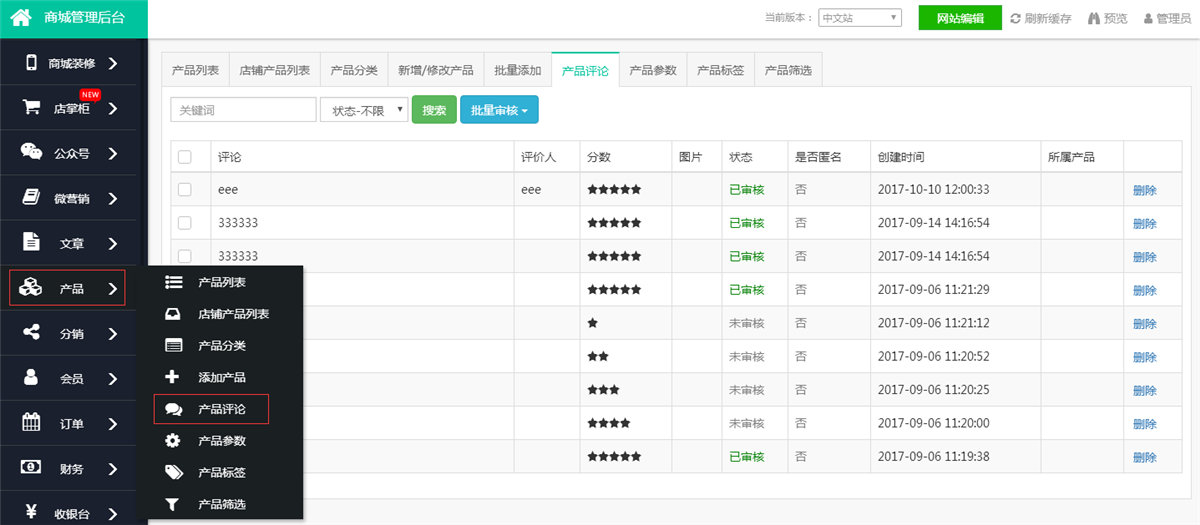The image size is (1200, 525).
Task: Click the 产品参数 tab in the top bar
Action: click(x=653, y=71)
